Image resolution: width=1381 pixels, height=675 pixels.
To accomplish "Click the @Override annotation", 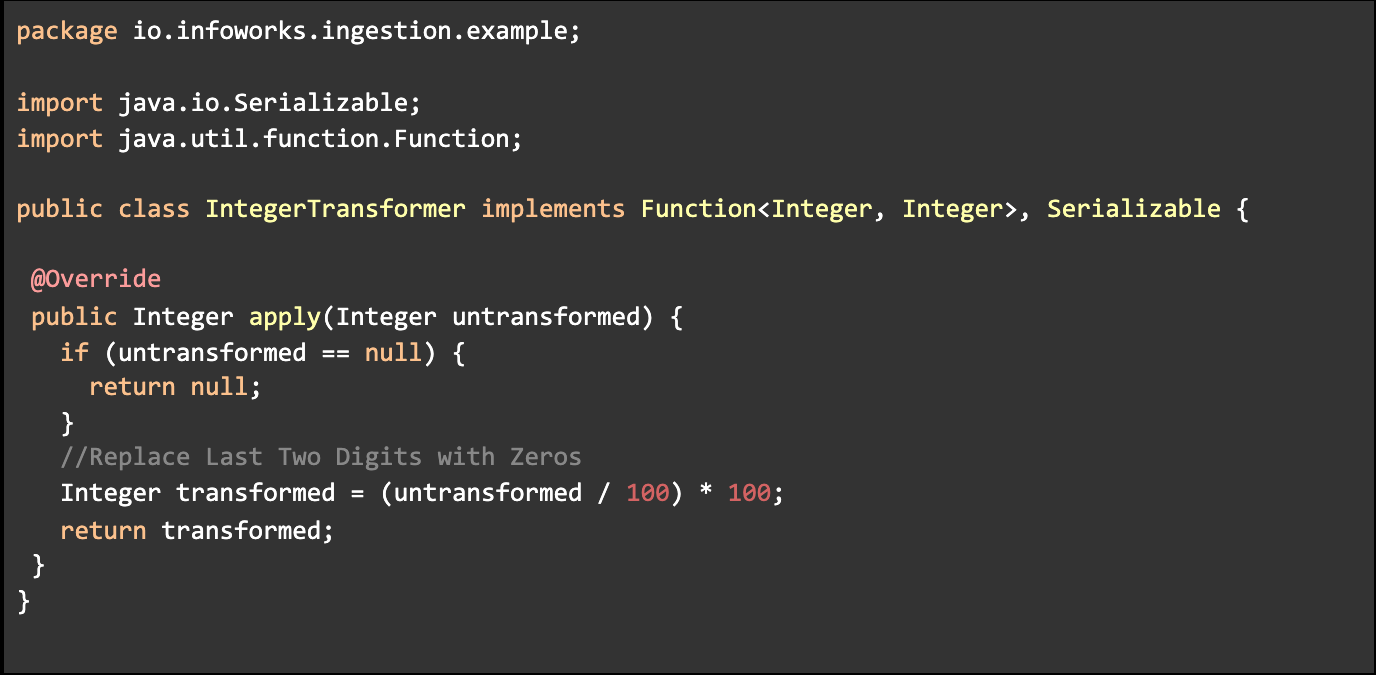I will (x=95, y=279).
